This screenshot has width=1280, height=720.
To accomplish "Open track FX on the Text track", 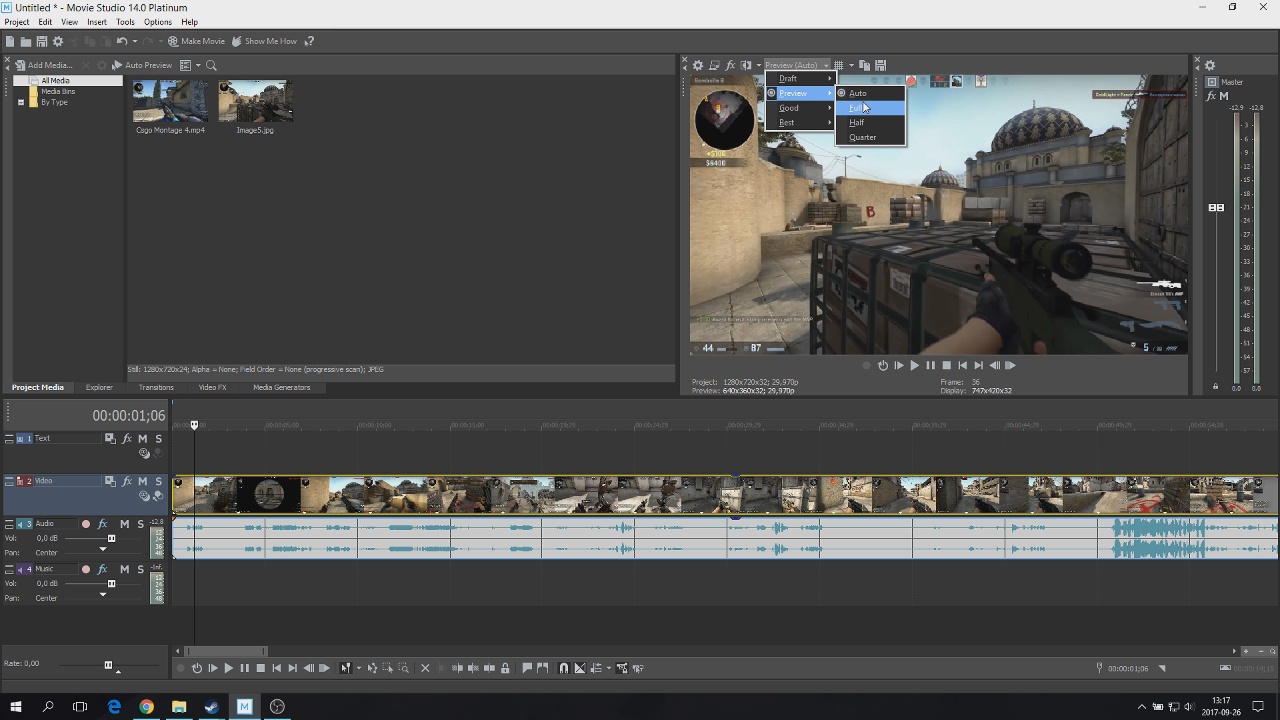I will point(127,439).
